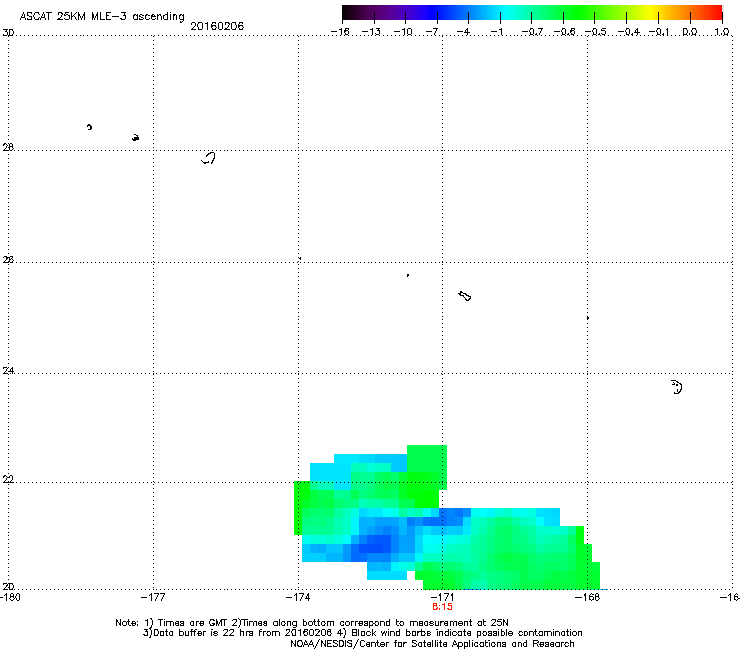Click the color scale tick label '-0.7'
The image size is (740, 650).
pos(532,32)
